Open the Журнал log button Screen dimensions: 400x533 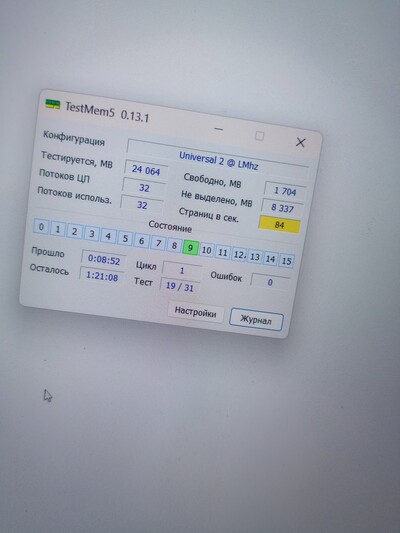pyautogui.click(x=256, y=320)
